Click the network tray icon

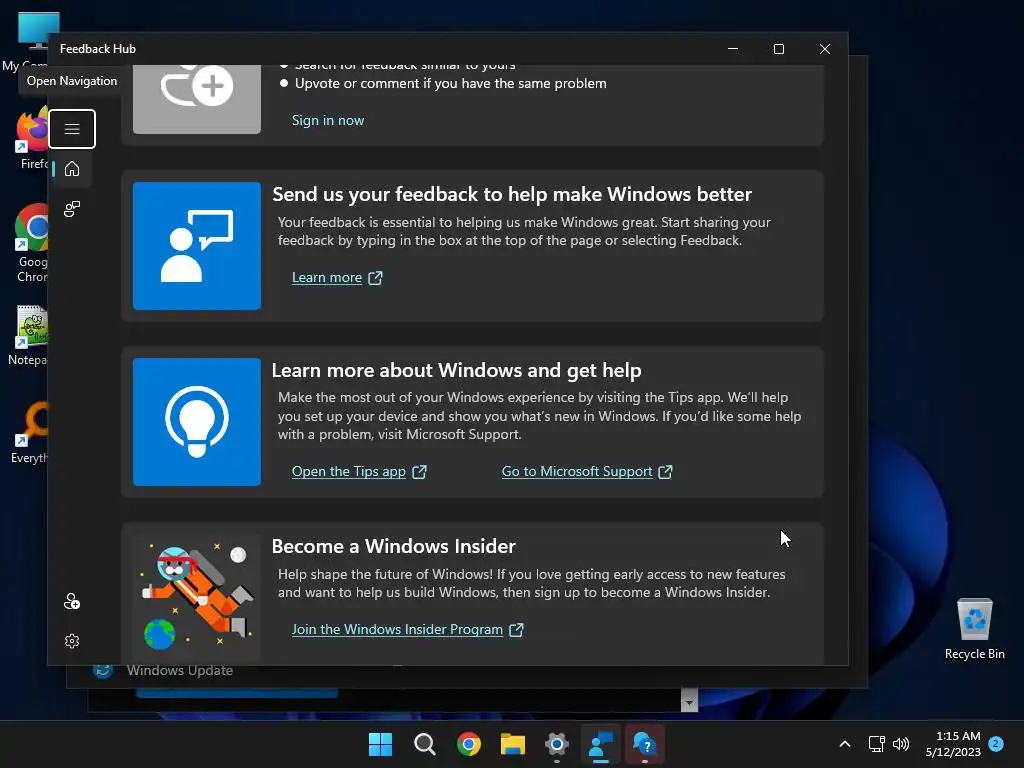[876, 744]
